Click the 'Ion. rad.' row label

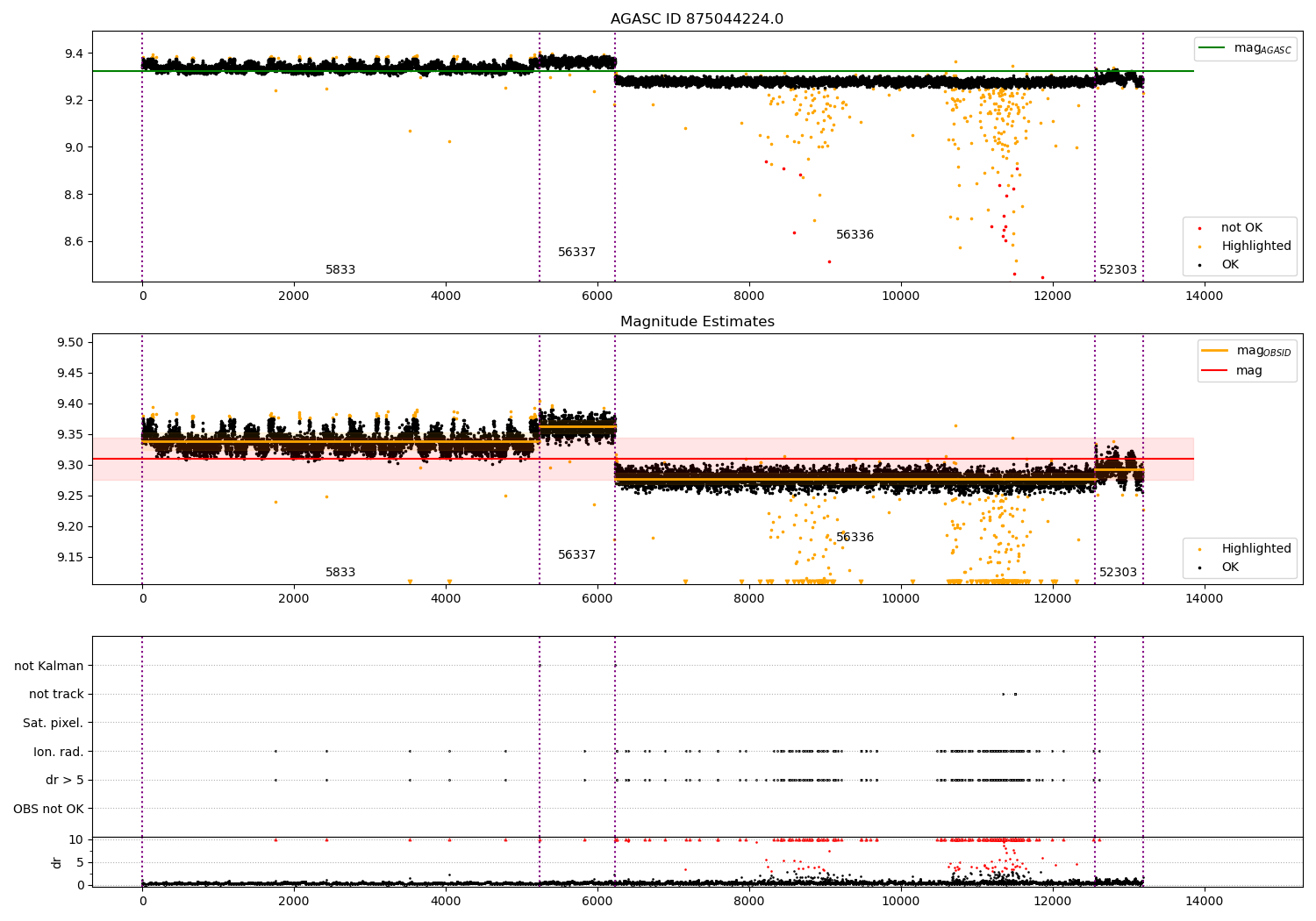pyautogui.click(x=59, y=752)
